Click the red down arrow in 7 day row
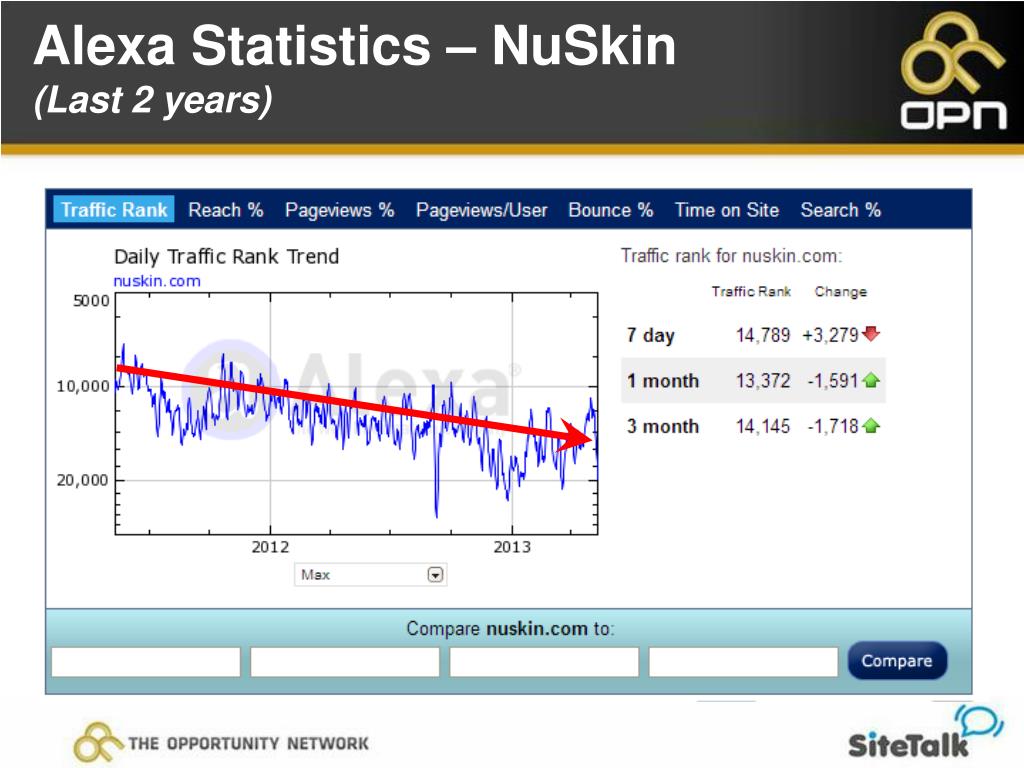This screenshot has height=768, width=1024. point(871,334)
